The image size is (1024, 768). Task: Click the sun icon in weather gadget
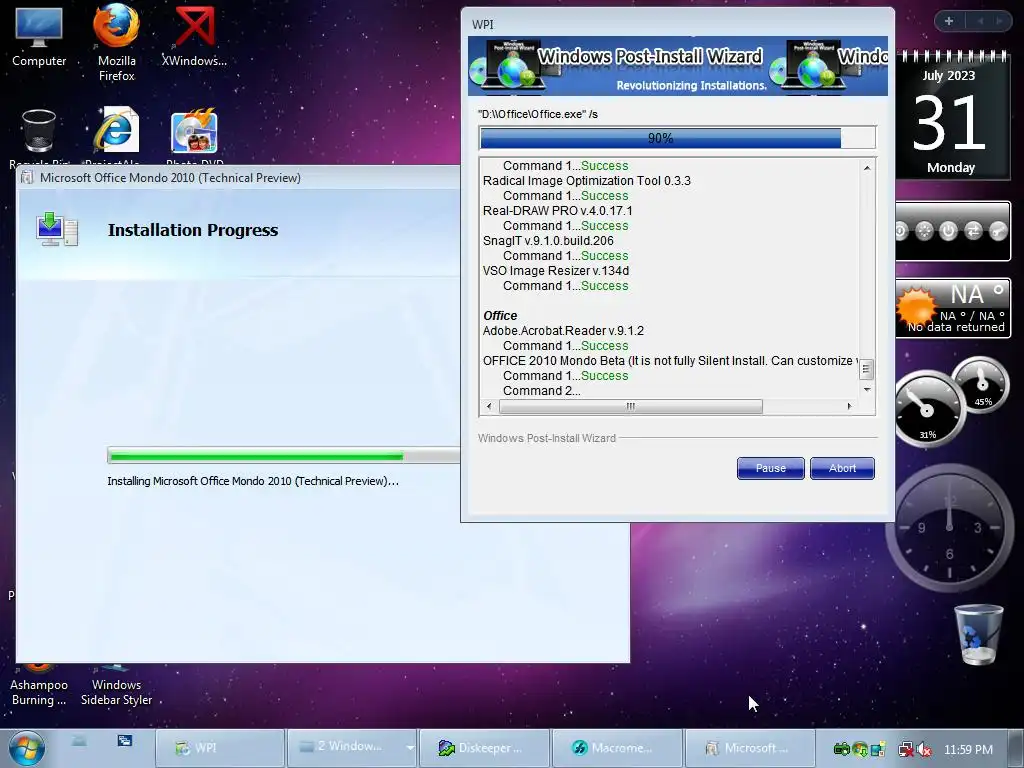click(916, 307)
